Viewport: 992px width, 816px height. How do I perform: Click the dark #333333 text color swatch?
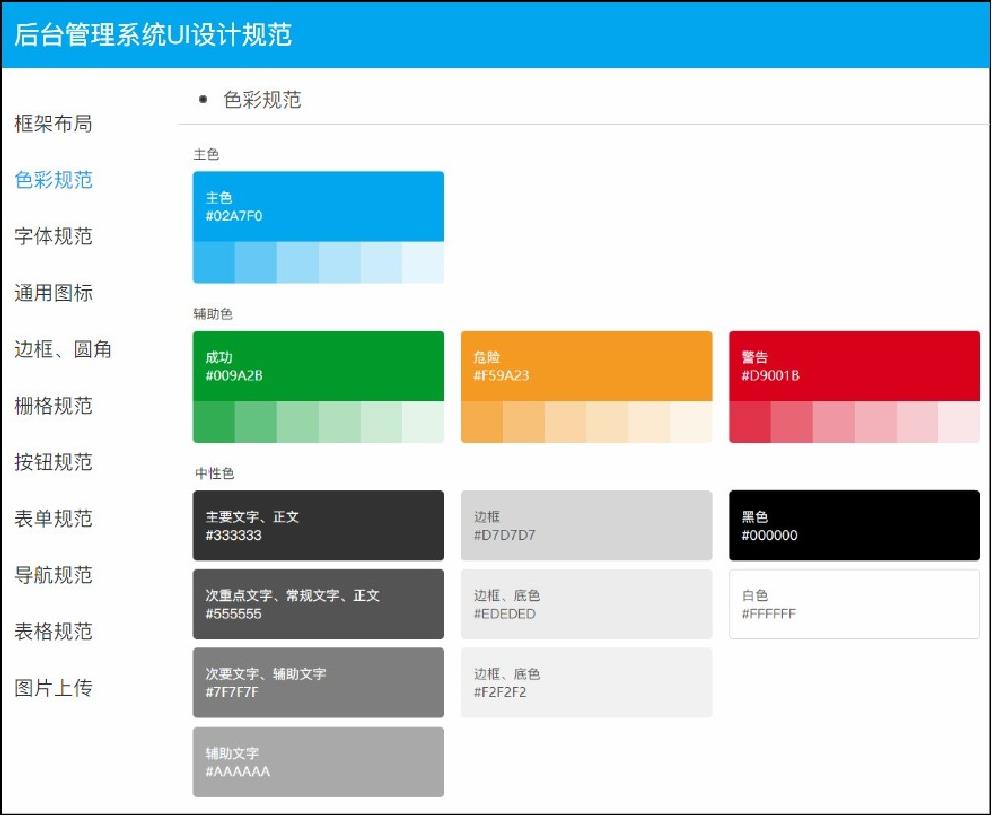coord(318,525)
